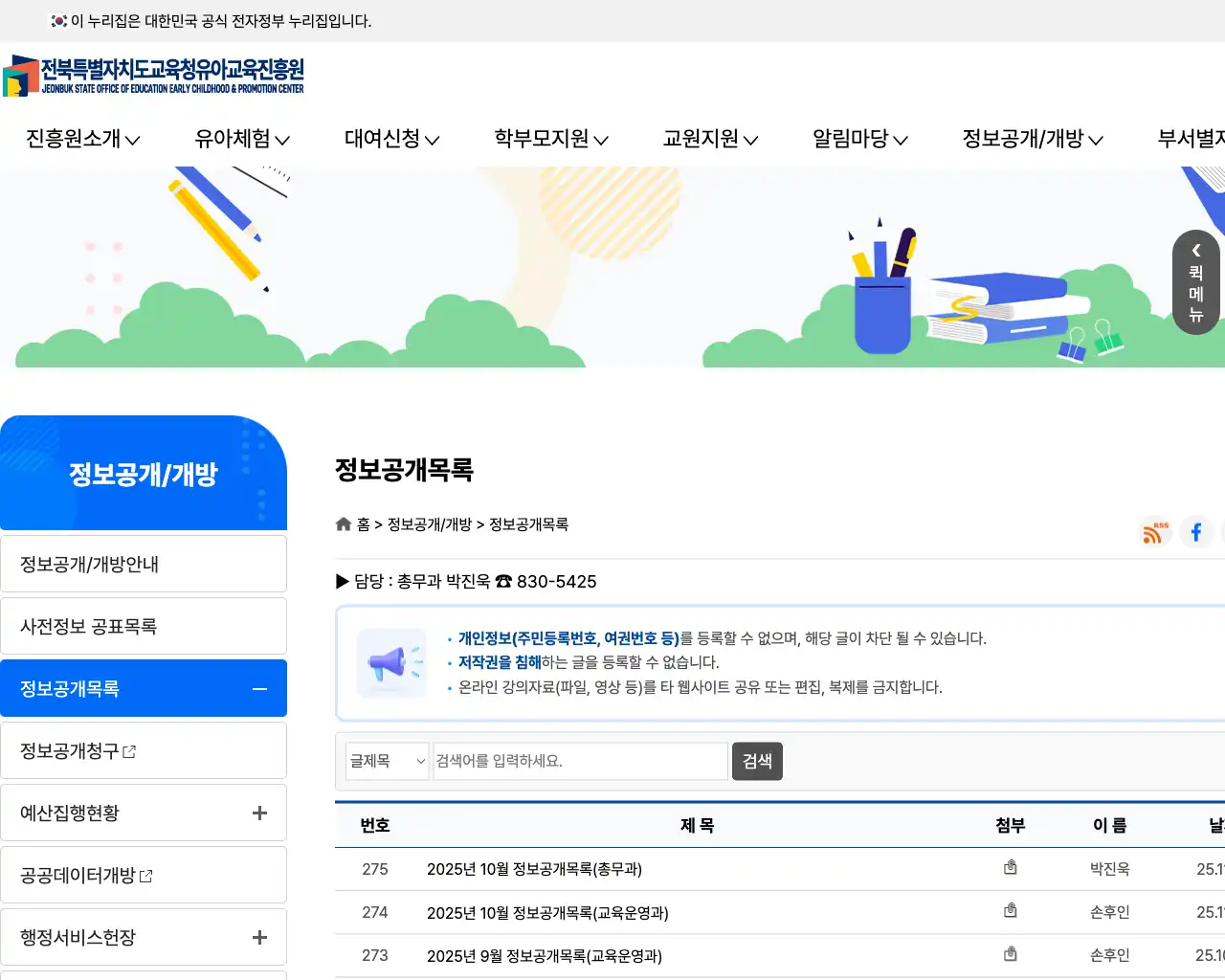Image resolution: width=1225 pixels, height=980 pixels.
Task: Open the RSS feed icon
Action: (1154, 532)
